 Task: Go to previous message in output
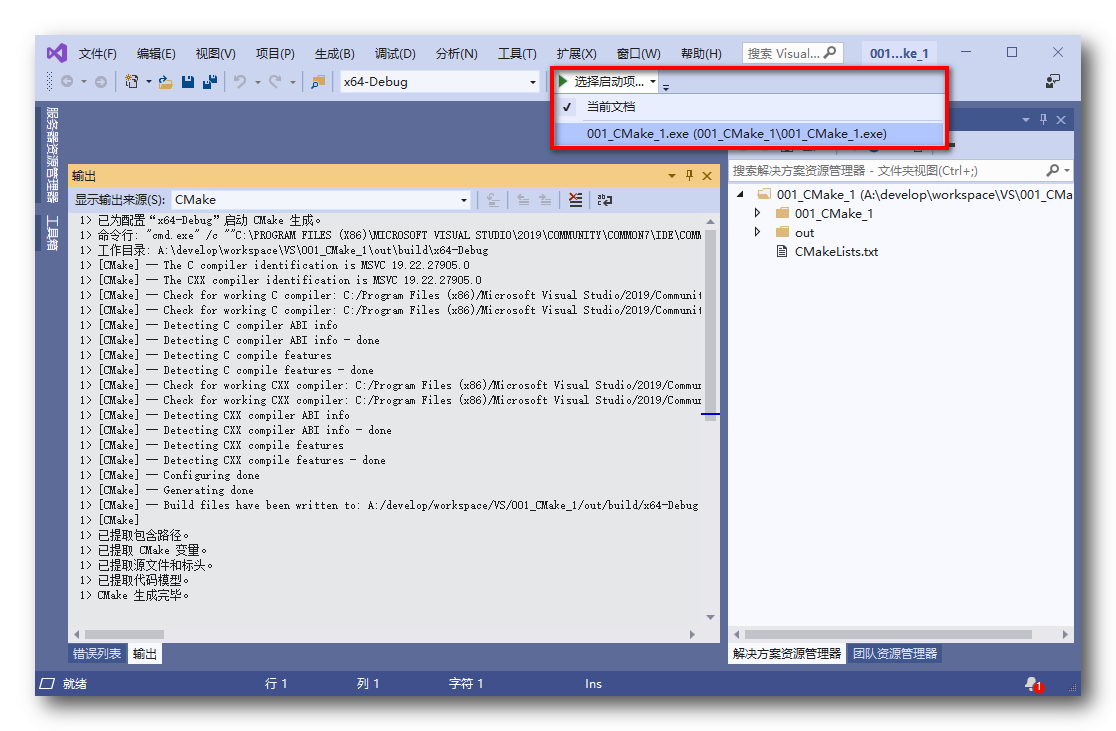coord(523,200)
